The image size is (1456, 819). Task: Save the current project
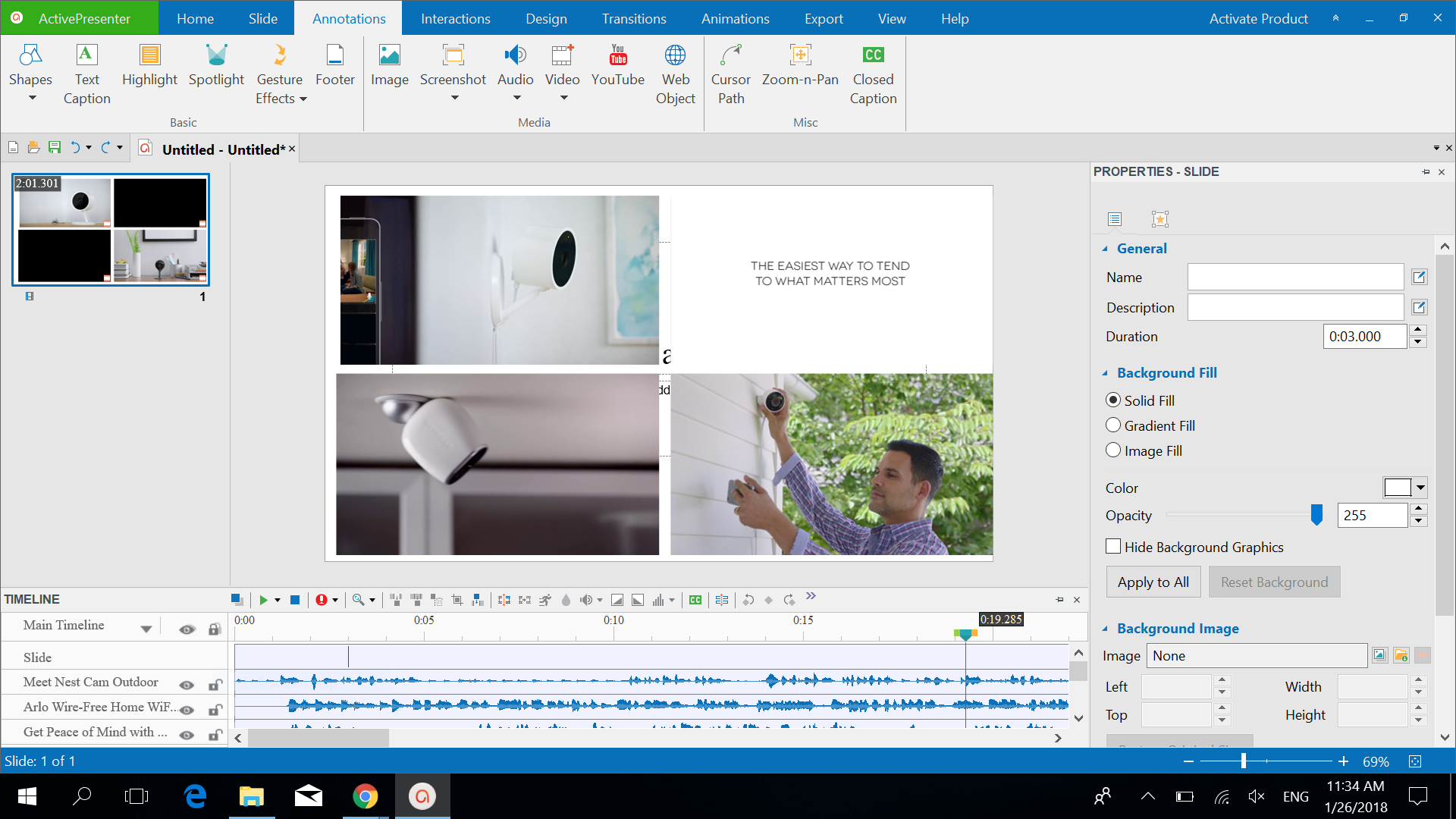(54, 147)
